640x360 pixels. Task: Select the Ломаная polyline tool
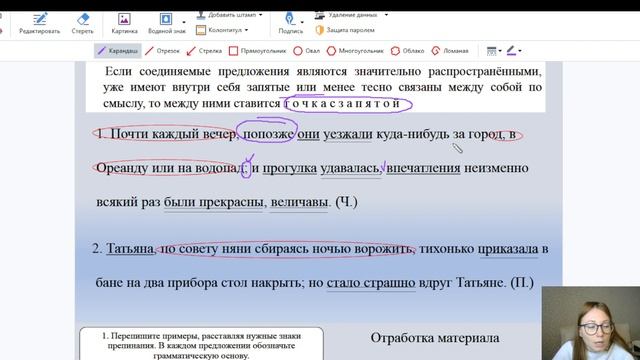pyautogui.click(x=450, y=51)
